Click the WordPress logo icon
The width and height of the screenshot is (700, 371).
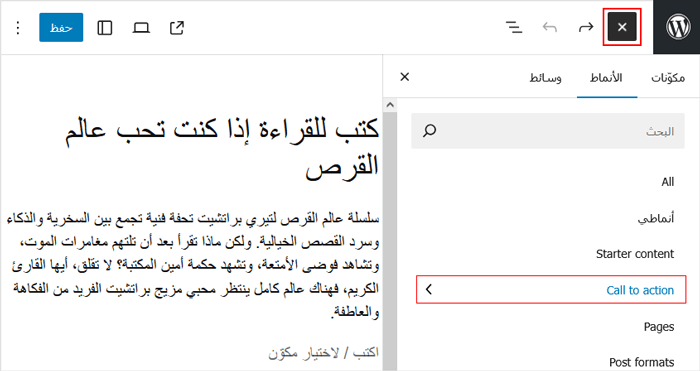click(x=678, y=27)
